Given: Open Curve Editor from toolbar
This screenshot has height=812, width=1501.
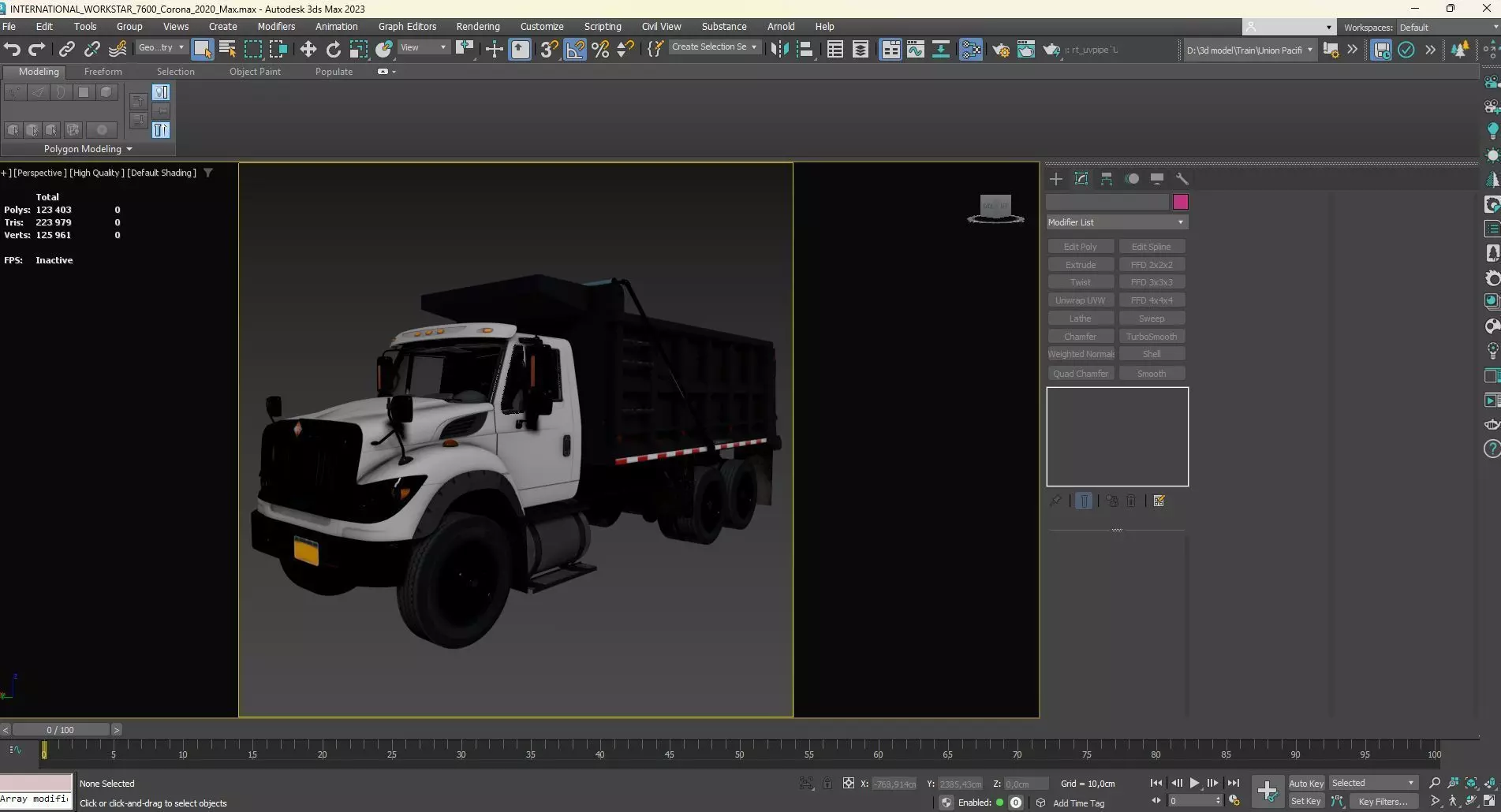Looking at the screenshot, I should [x=916, y=49].
